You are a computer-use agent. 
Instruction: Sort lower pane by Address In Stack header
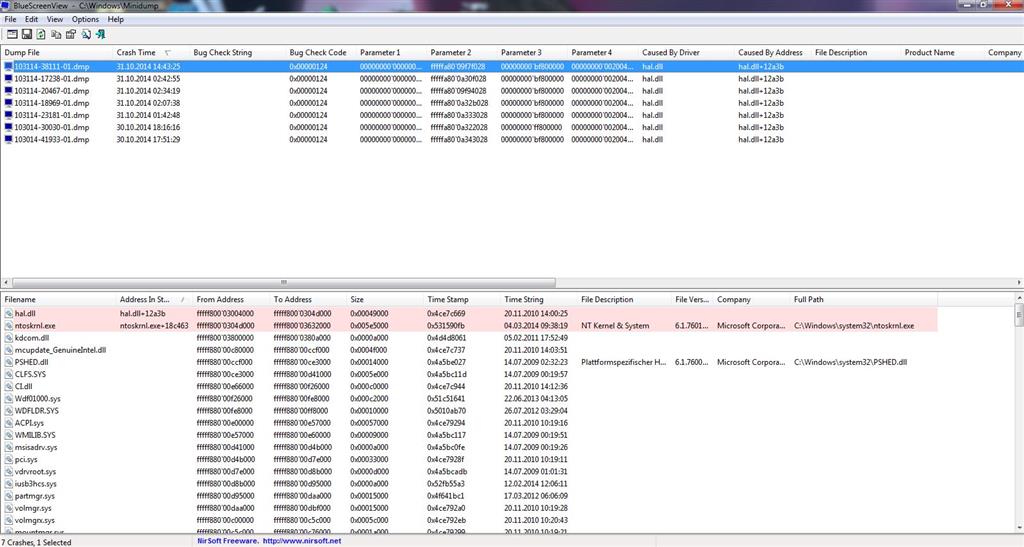[154, 300]
